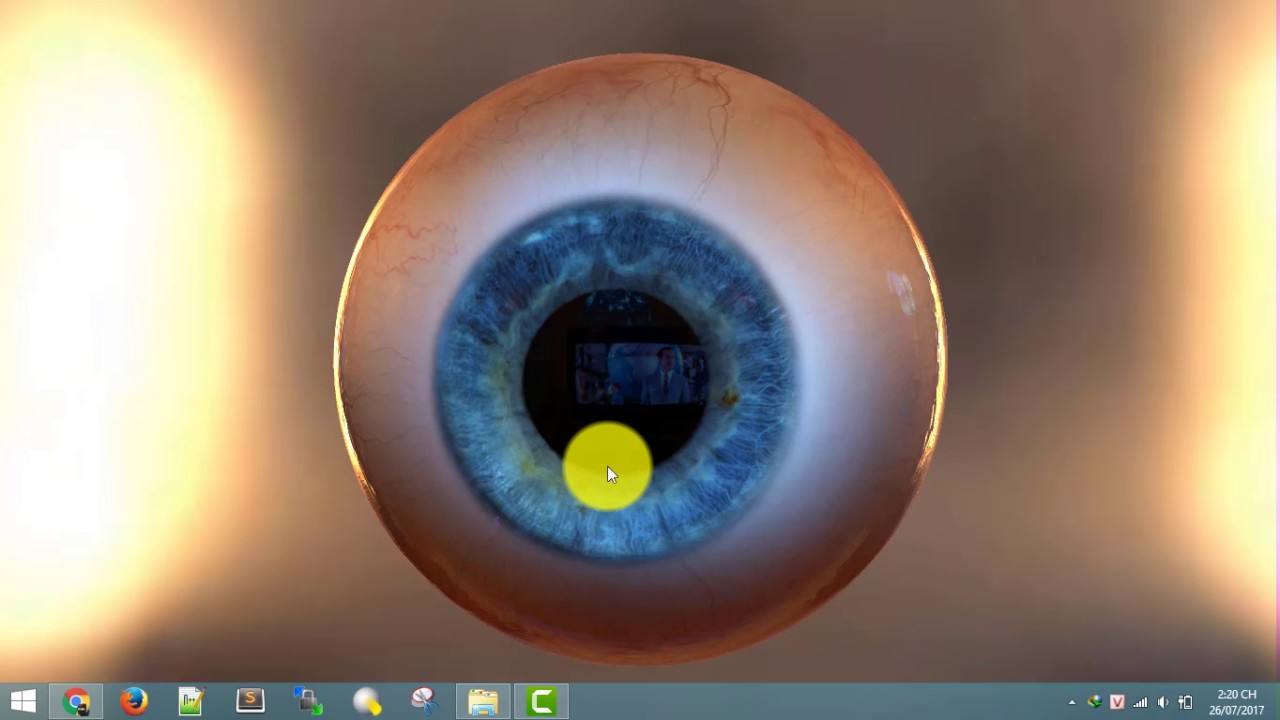Expand hidden system tray icons
This screenshot has height=720, width=1280.
tap(1071, 702)
